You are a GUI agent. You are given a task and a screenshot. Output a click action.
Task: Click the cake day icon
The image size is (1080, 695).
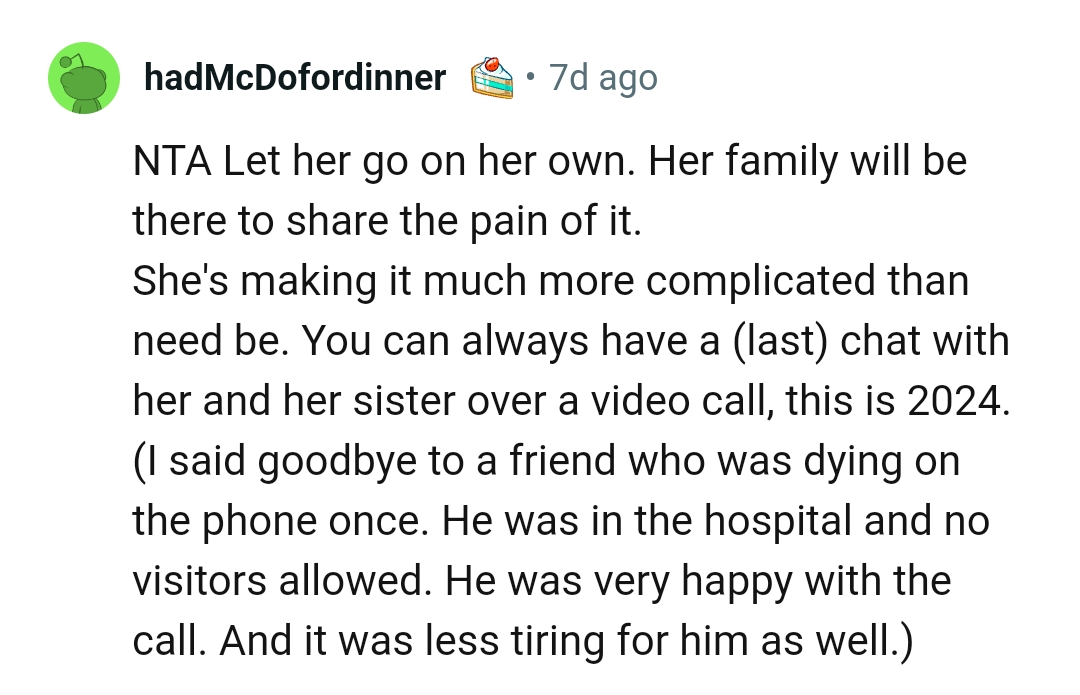[491, 78]
